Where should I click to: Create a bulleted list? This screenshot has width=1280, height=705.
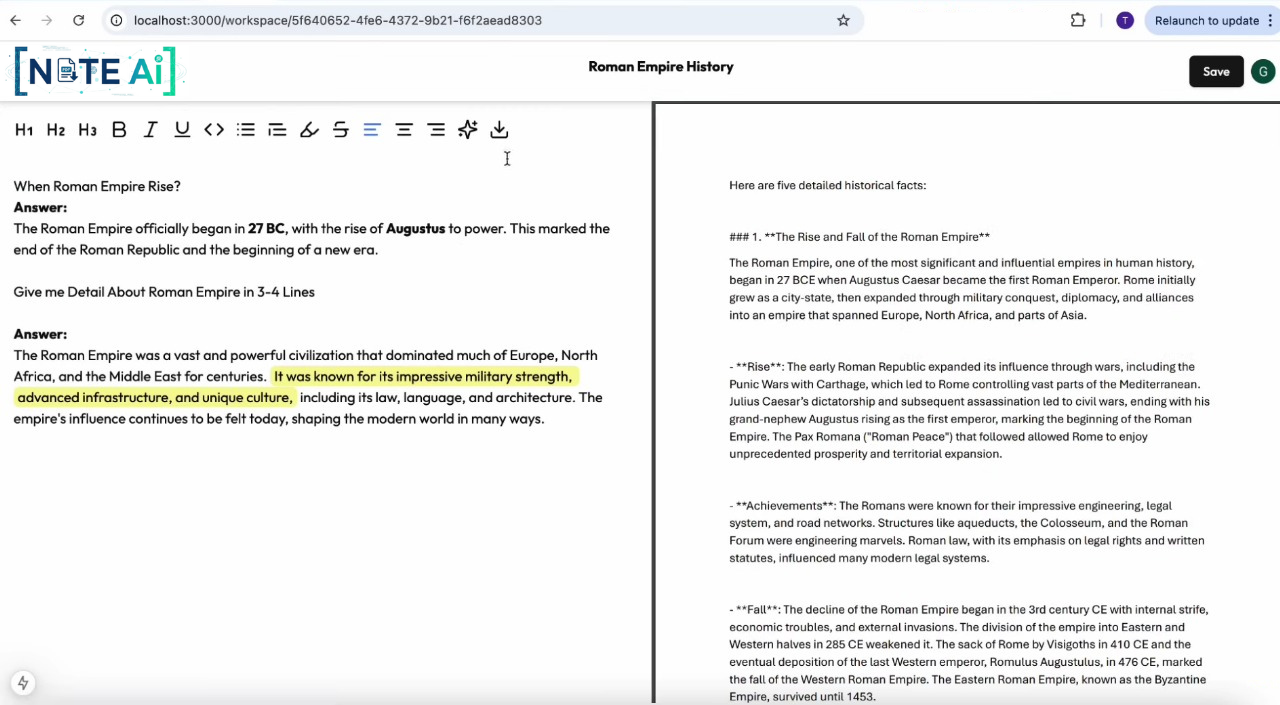246,130
